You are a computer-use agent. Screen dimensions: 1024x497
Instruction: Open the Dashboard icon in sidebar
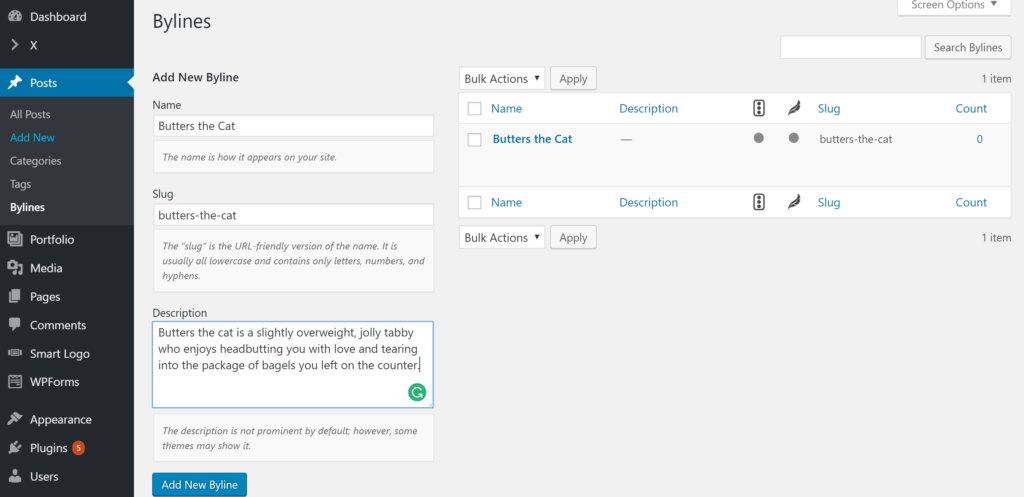coord(15,17)
